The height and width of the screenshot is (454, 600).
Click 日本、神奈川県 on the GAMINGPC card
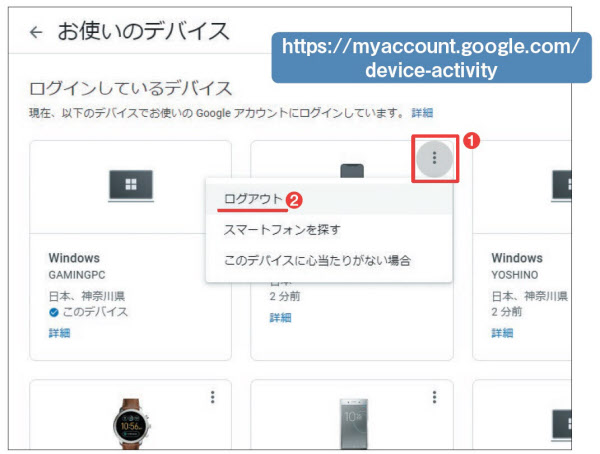click(x=87, y=296)
